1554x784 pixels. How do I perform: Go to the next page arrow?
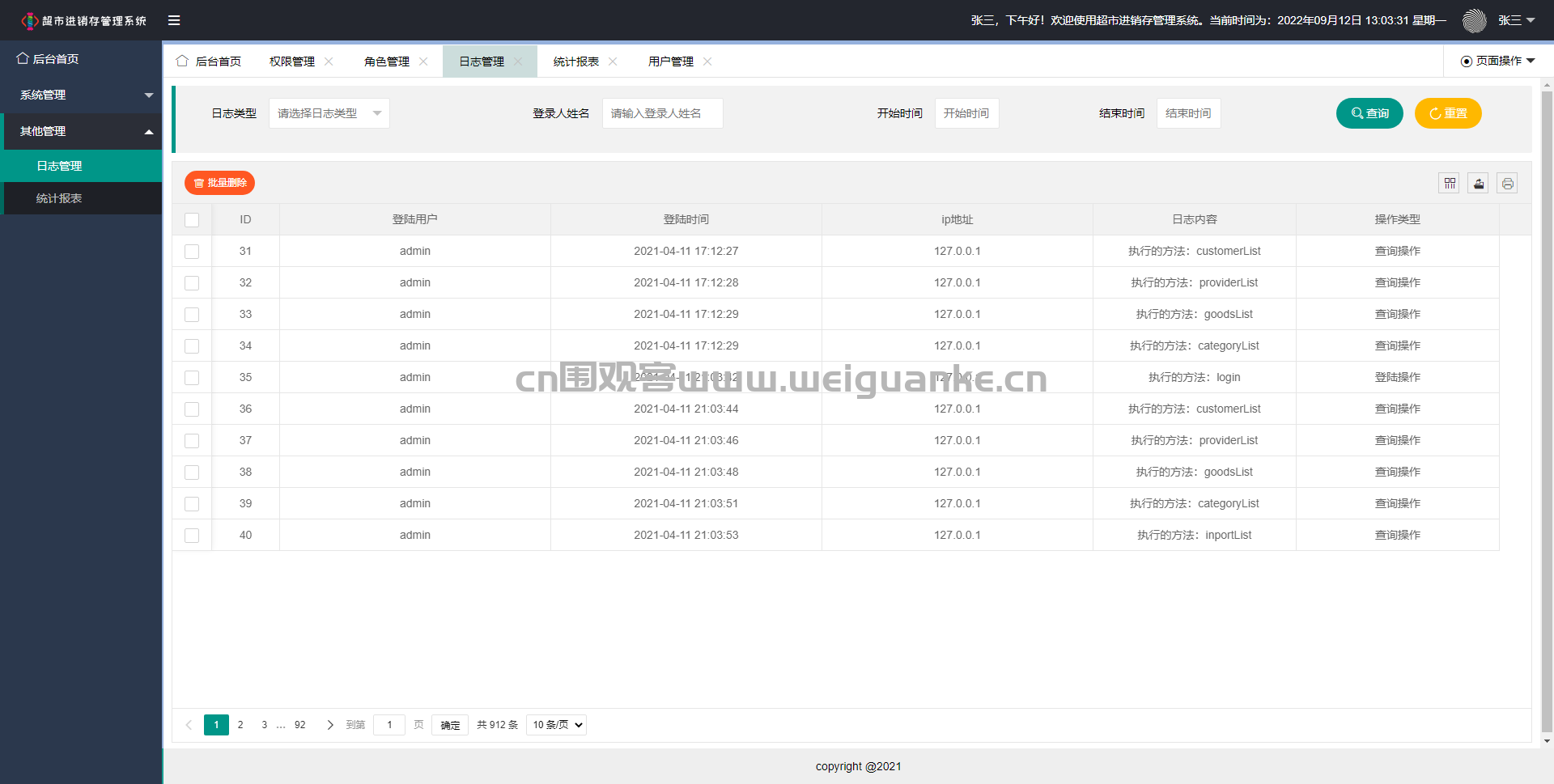tap(330, 725)
